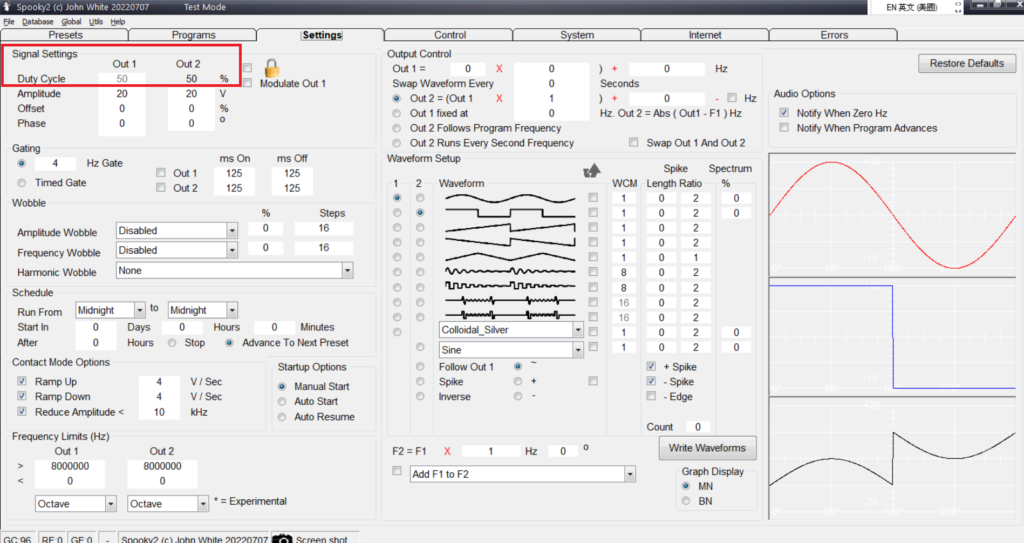Click the Restore Defaults button

(x=966, y=63)
